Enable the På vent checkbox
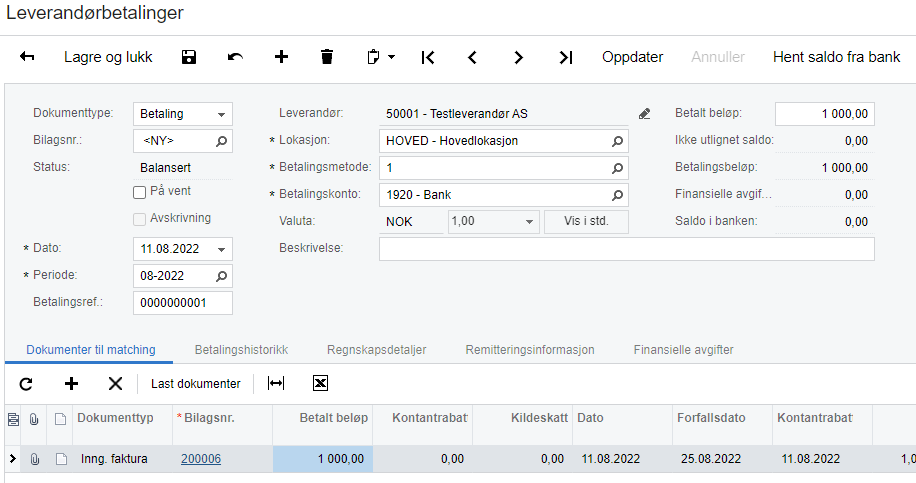Viewport: 916px width, 483px height. pyautogui.click(x=140, y=191)
